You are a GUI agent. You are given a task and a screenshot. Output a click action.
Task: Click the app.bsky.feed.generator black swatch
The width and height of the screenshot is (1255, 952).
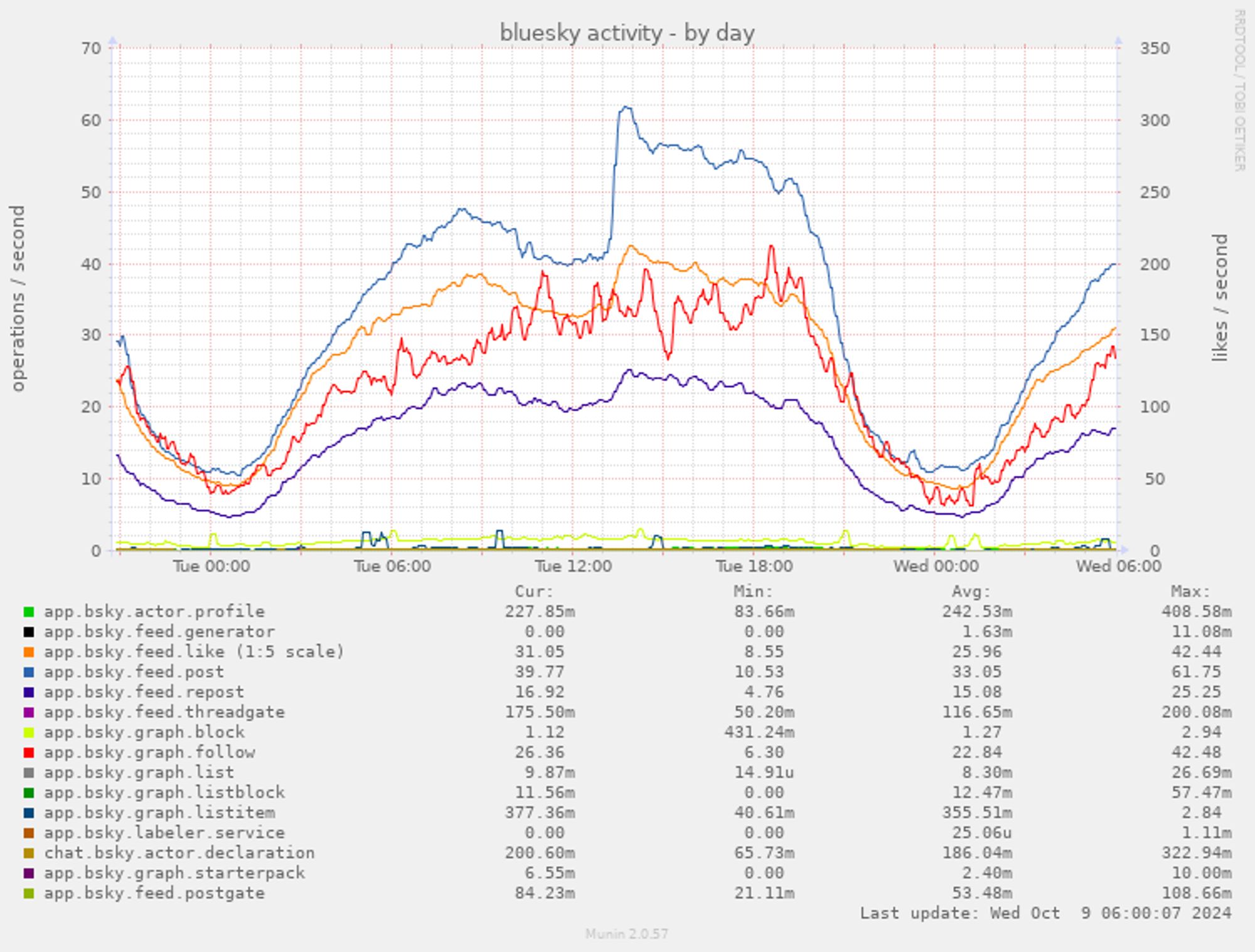point(29,632)
